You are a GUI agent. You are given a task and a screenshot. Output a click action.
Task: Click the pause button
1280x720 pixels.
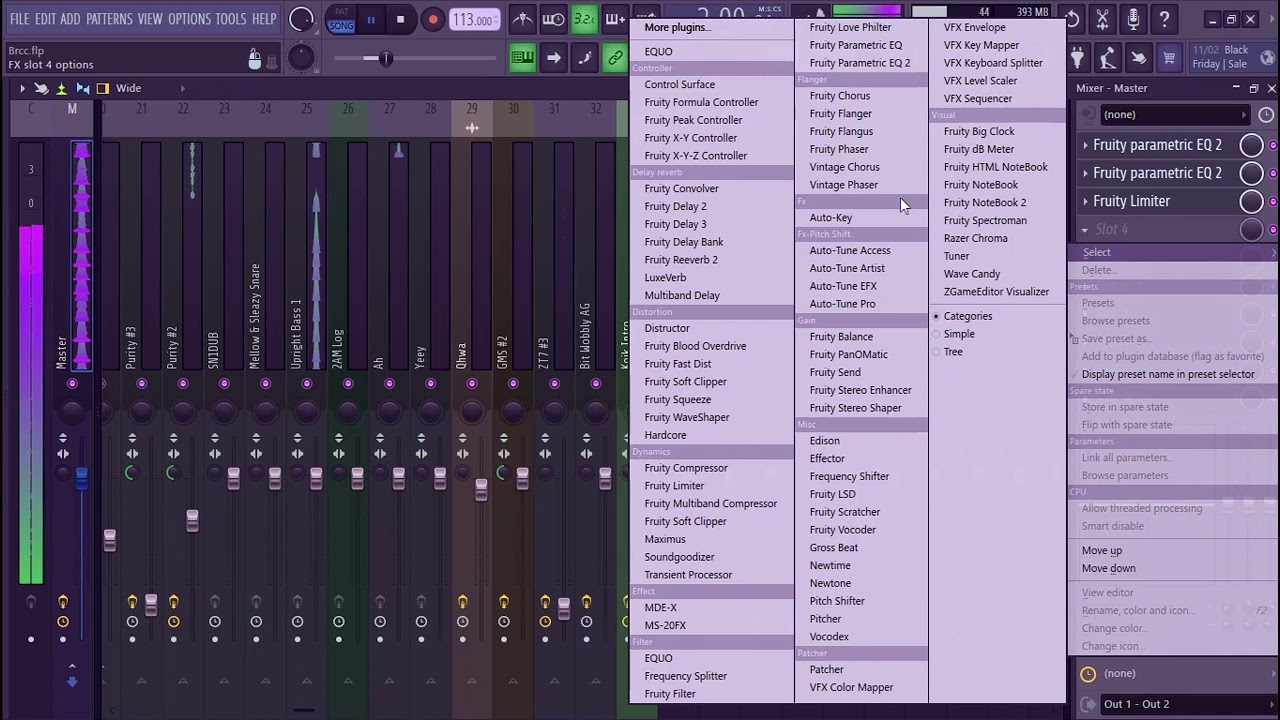coord(370,19)
